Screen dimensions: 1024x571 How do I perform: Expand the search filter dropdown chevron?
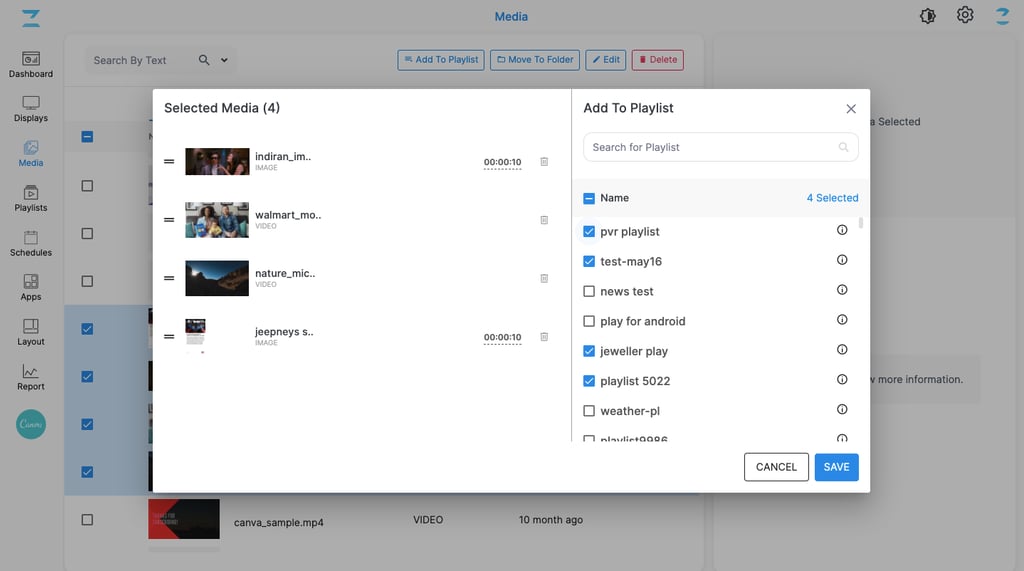(x=224, y=60)
